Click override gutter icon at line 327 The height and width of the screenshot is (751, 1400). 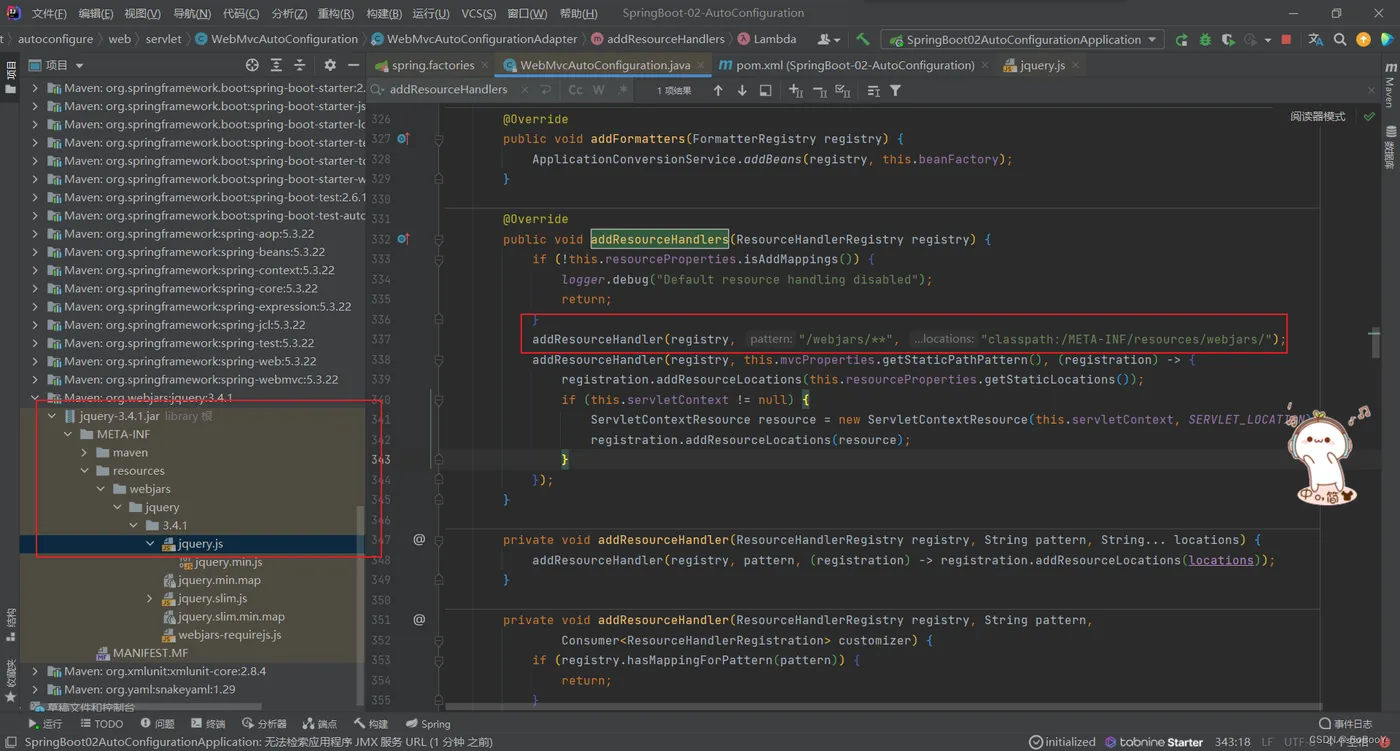(x=403, y=139)
